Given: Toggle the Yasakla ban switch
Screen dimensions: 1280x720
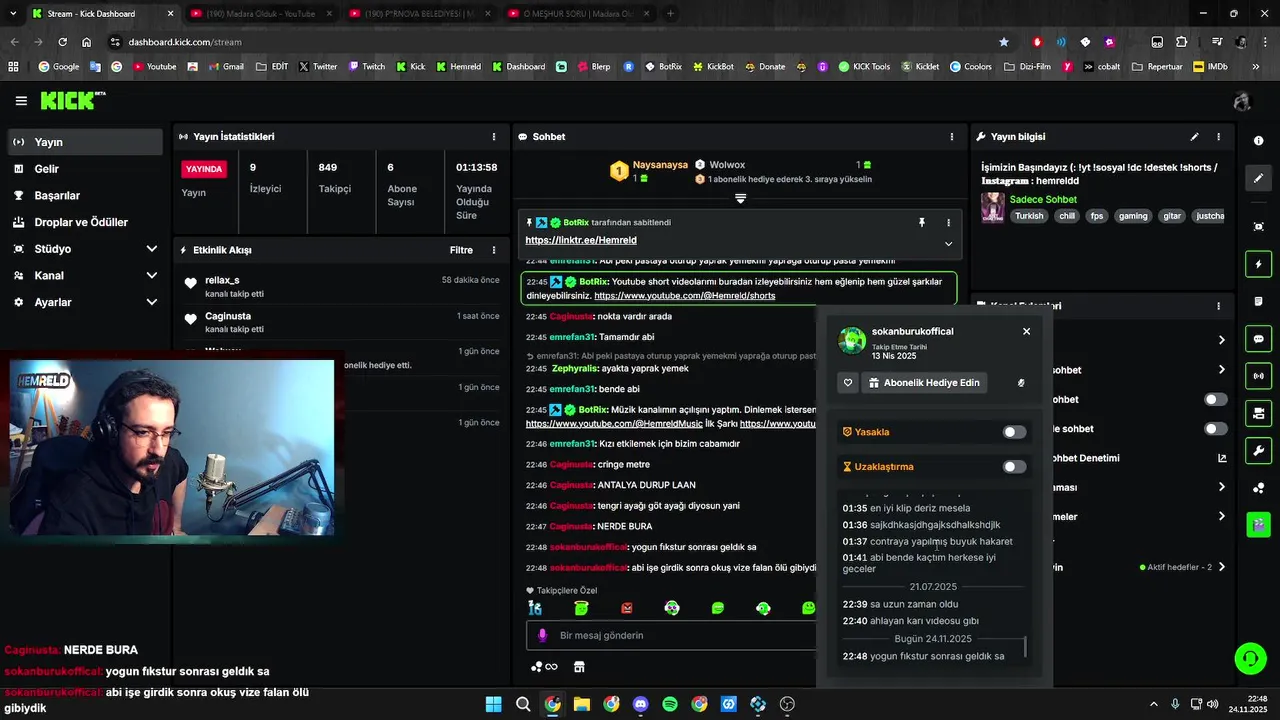Looking at the screenshot, I should 1014,432.
